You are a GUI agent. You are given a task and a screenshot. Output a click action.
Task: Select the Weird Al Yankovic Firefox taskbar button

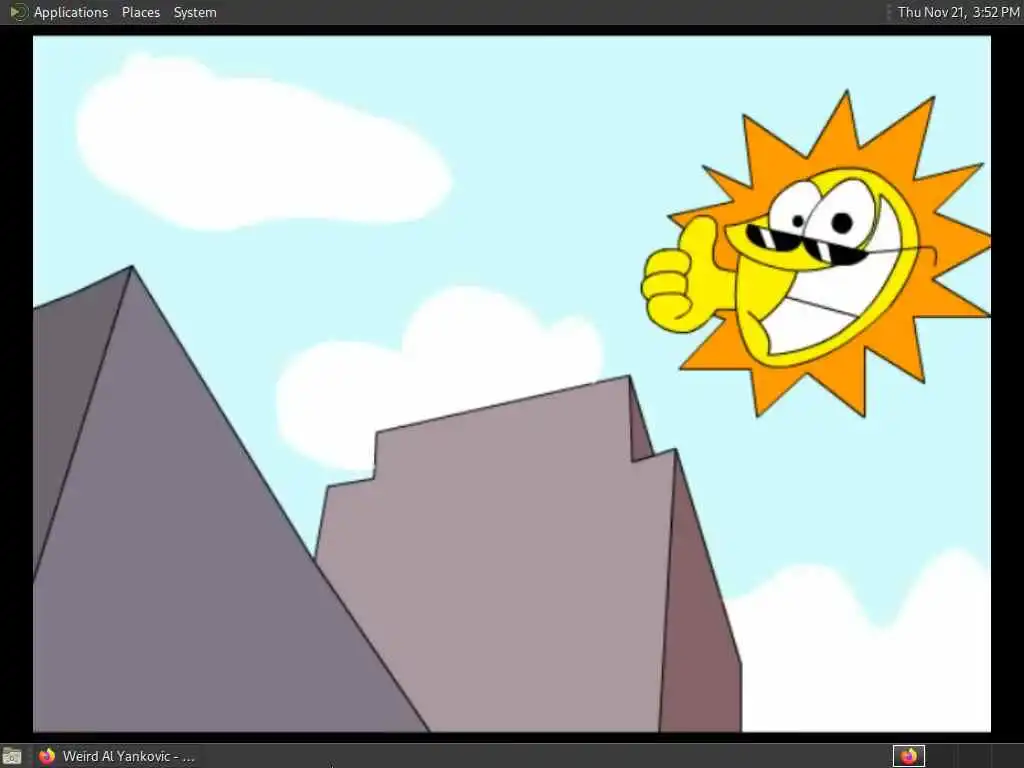(x=116, y=756)
